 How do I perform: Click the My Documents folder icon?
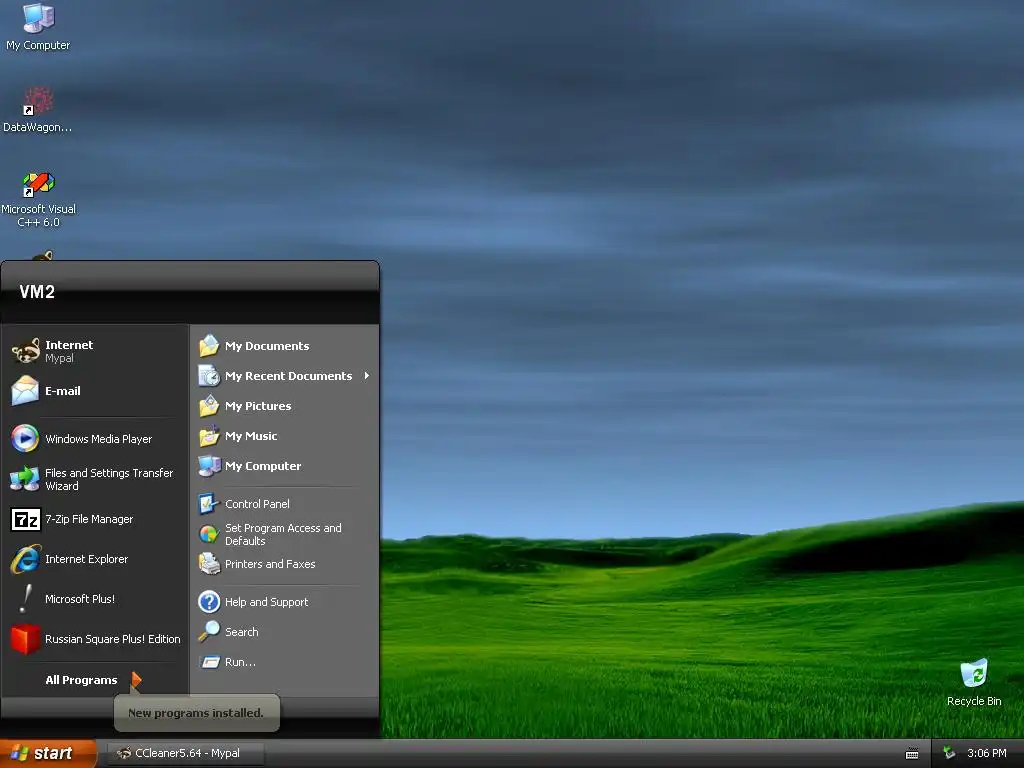click(x=209, y=345)
